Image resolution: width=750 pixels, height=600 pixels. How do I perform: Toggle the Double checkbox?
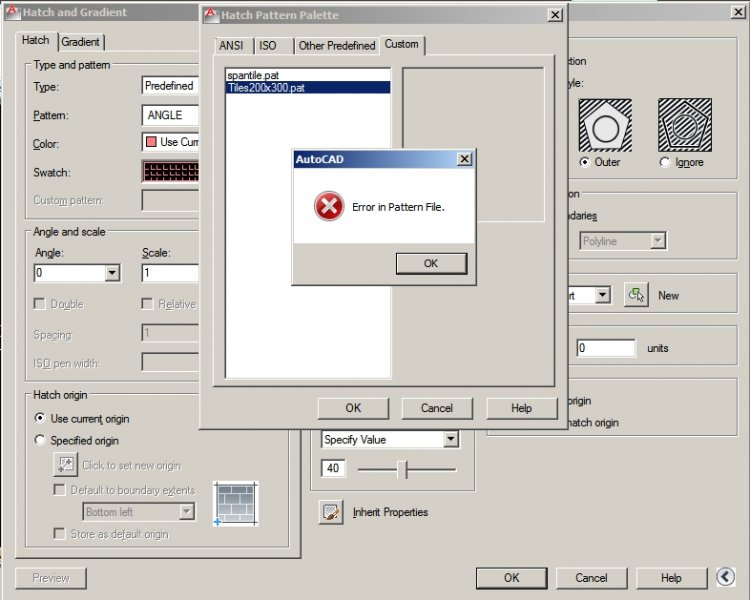tap(40, 304)
